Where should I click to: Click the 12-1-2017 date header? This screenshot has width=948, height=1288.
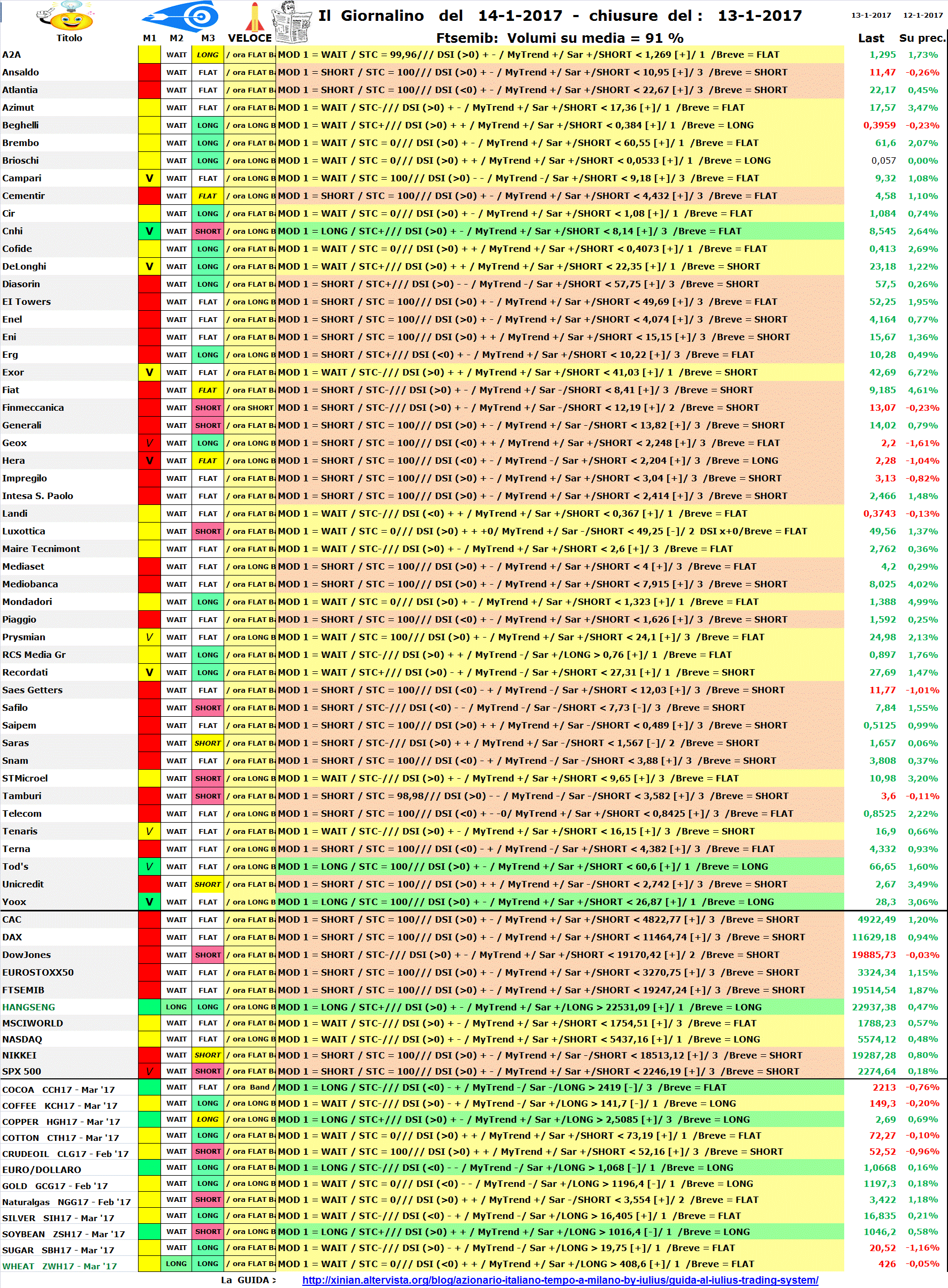pyautogui.click(x=923, y=15)
